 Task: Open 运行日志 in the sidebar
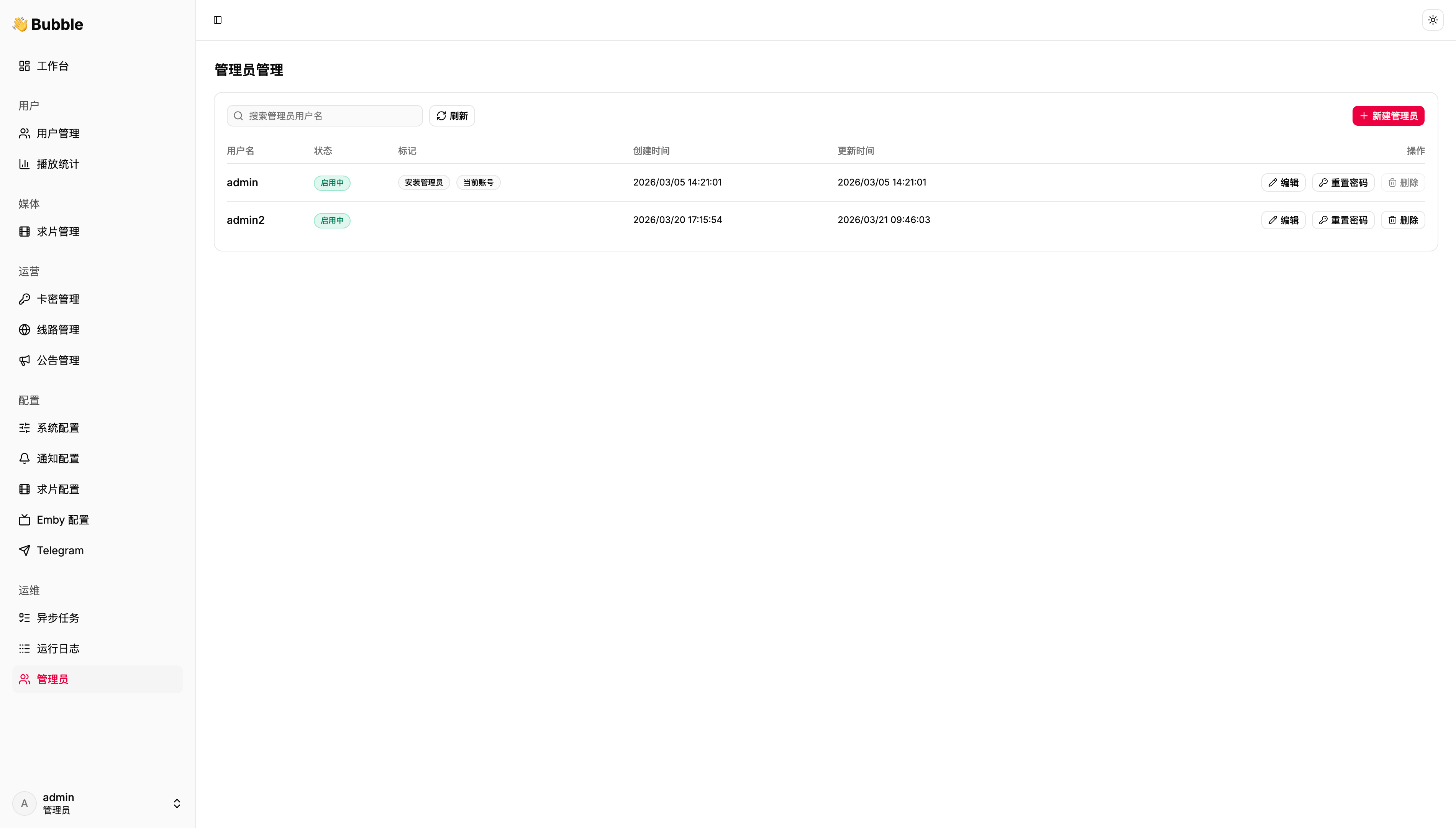point(57,648)
